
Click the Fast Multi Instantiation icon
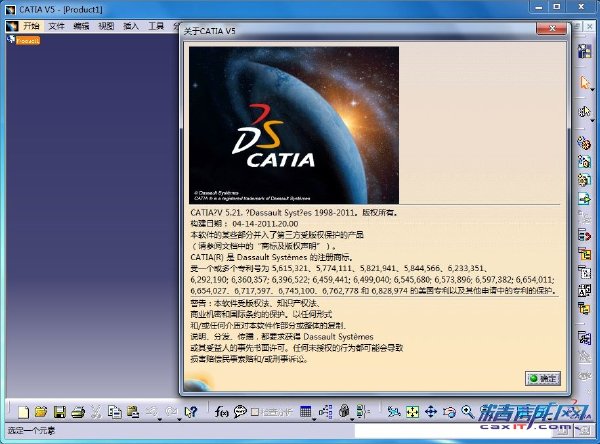click(584, 338)
